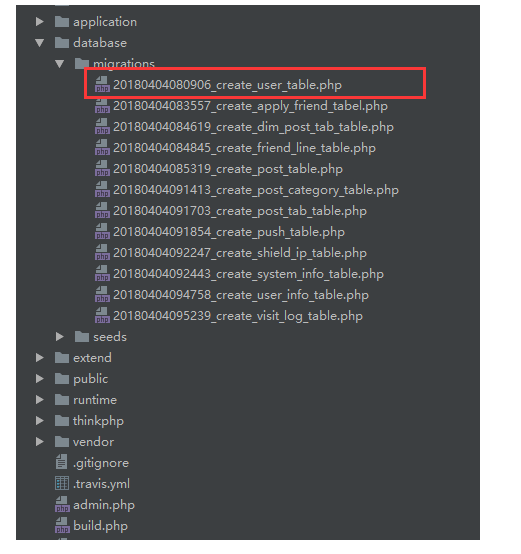This screenshot has height=554, width=521.
Task: Click PHP icon of create_visit_log_table.php
Action: pos(102,316)
